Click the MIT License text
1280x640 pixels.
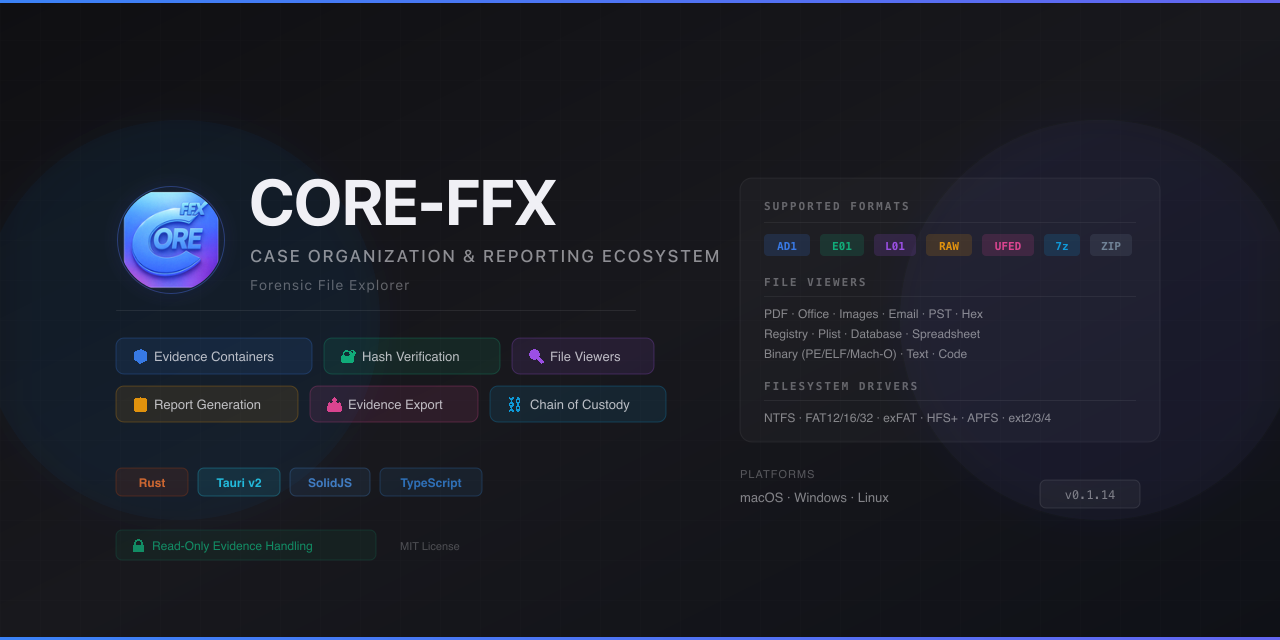(430, 546)
